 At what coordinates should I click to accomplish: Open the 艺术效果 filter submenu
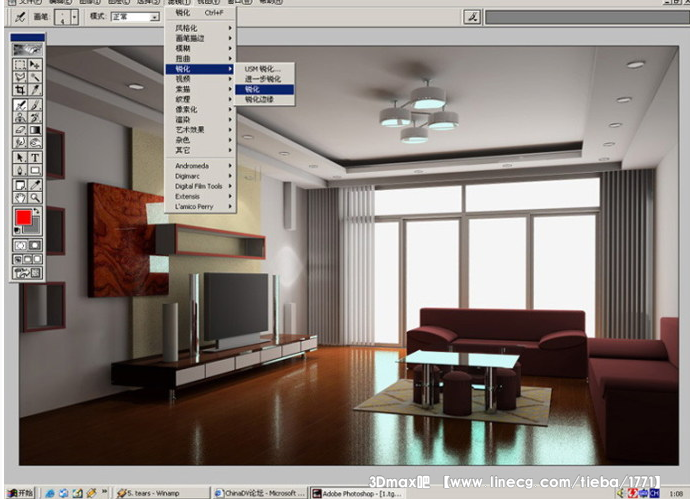[x=200, y=129]
